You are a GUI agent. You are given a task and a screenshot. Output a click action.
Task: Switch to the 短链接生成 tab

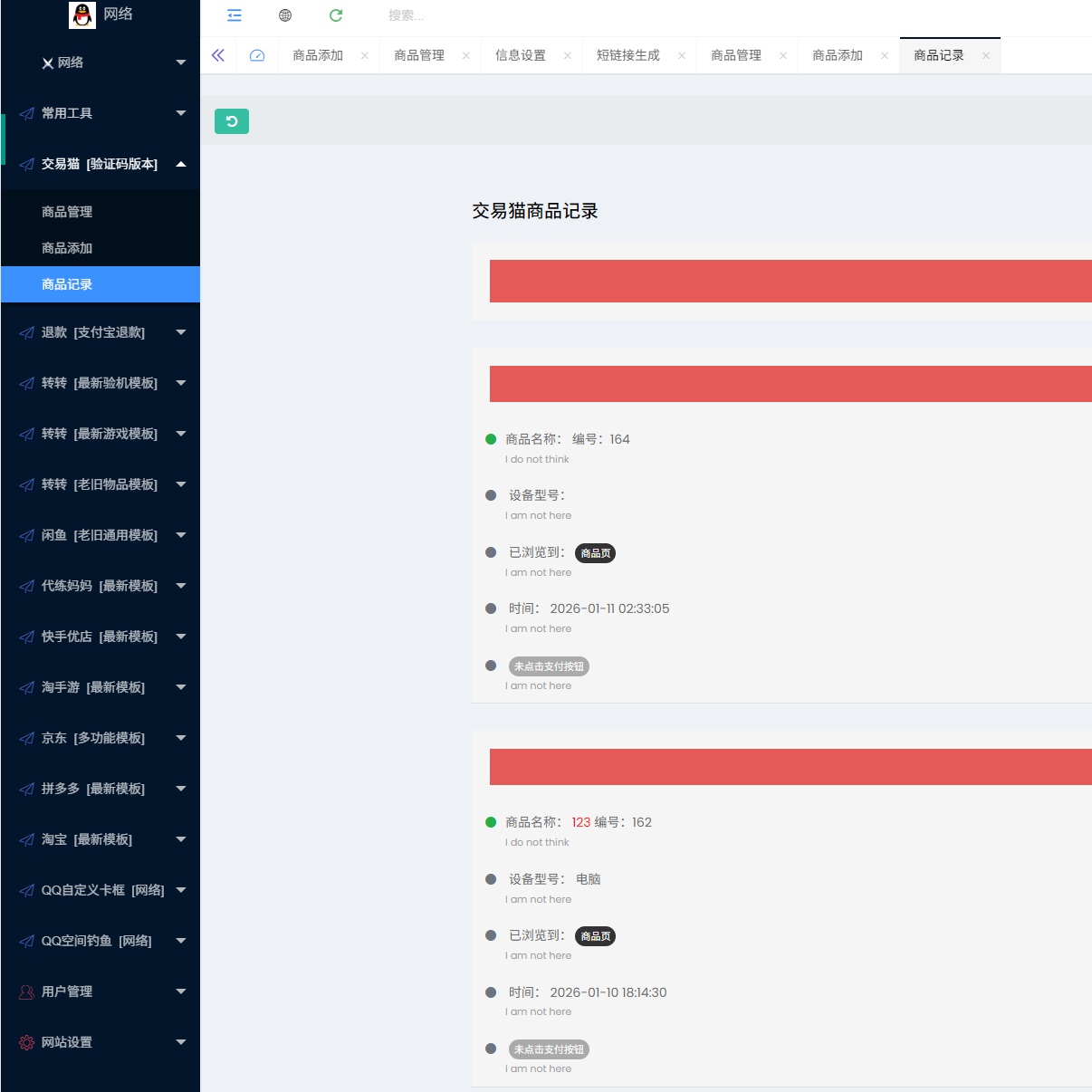pyautogui.click(x=628, y=55)
